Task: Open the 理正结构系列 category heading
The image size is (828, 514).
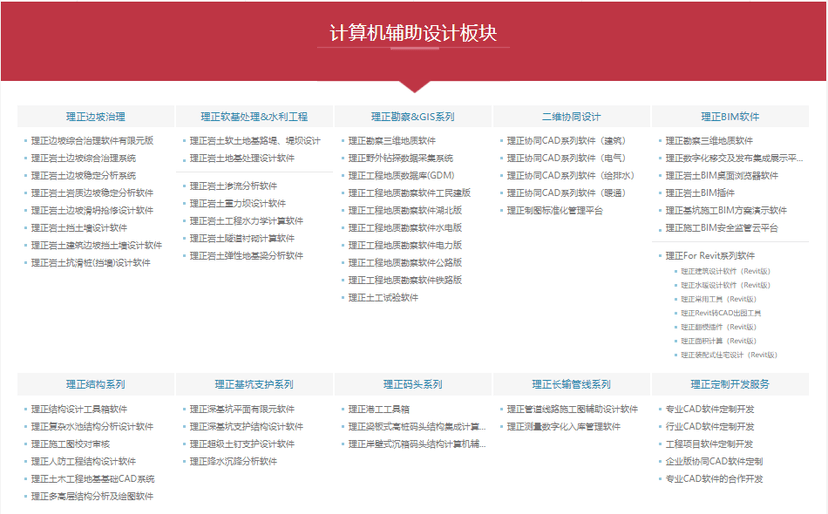Action: click(96, 385)
